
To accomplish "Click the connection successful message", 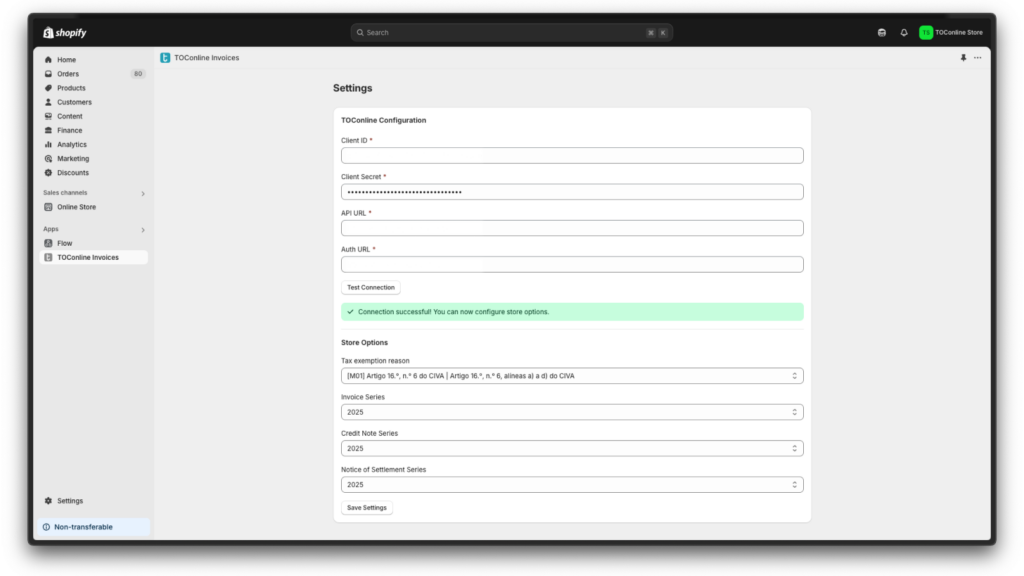I will pos(572,312).
